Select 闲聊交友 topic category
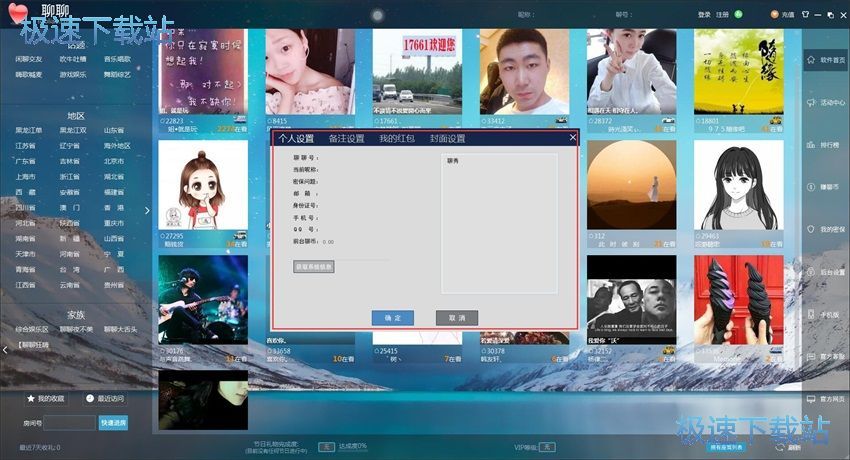Viewport: 850px width, 460px height. pos(29,59)
